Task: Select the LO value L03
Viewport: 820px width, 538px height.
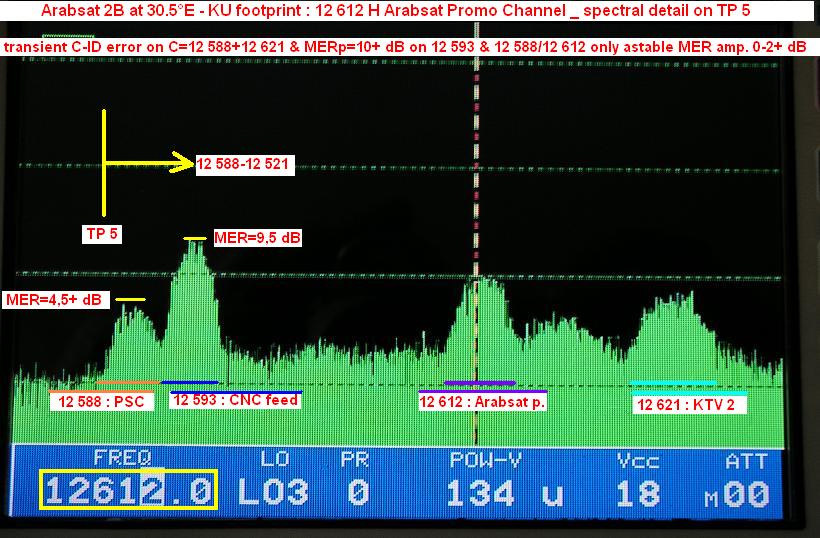Action: (273, 493)
